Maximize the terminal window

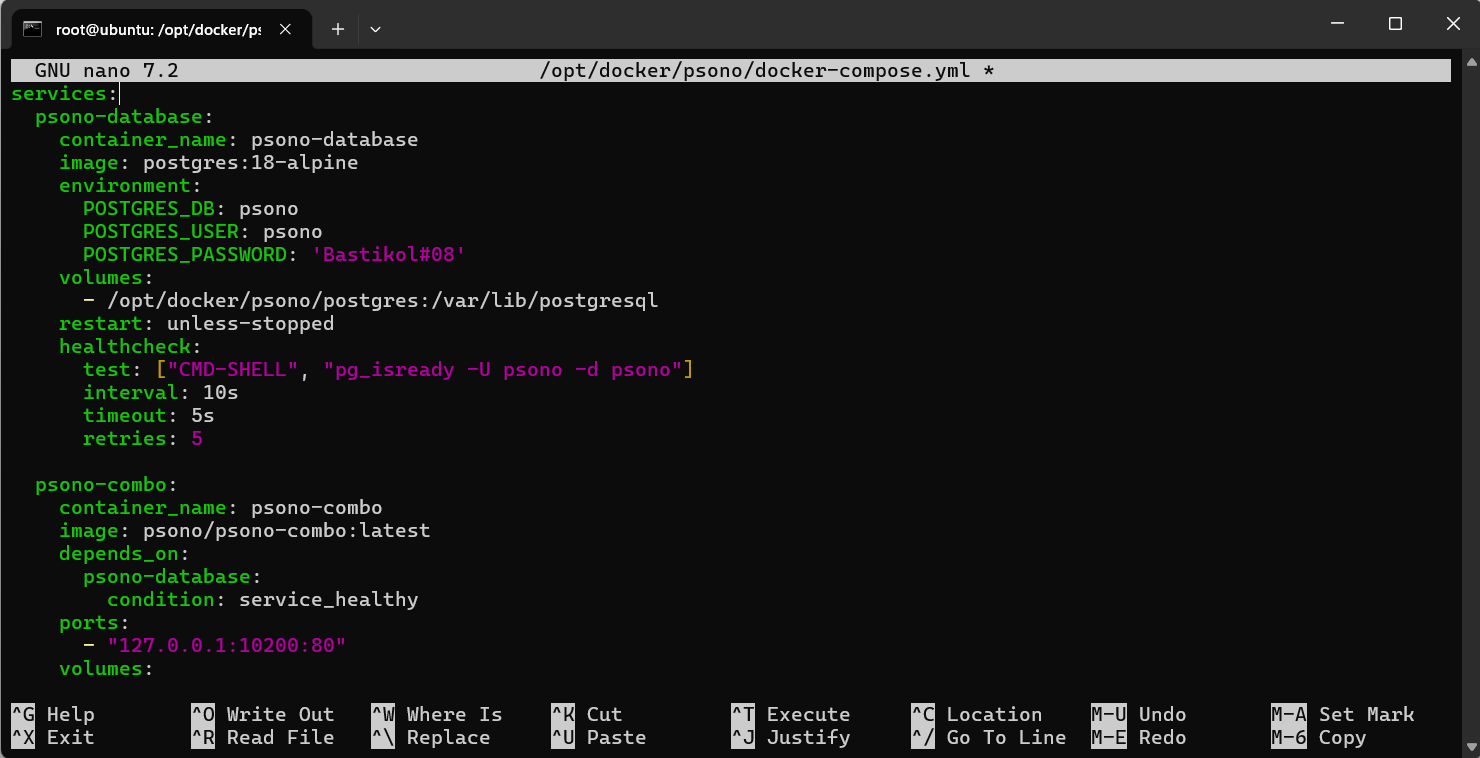point(1395,24)
